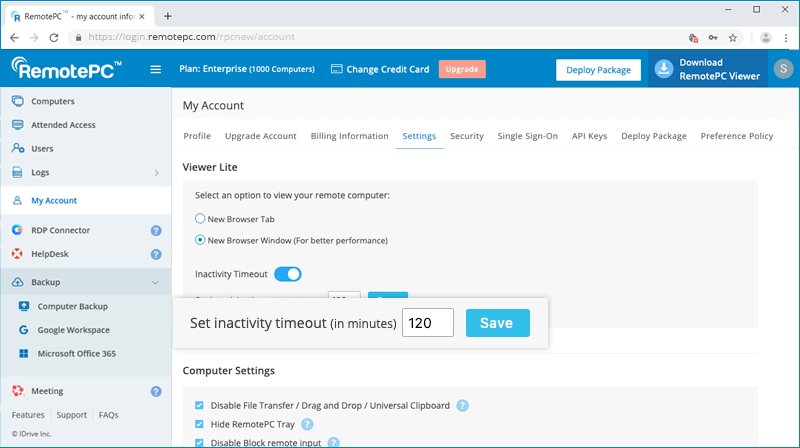Open the Billing Information tab

pos(349,136)
